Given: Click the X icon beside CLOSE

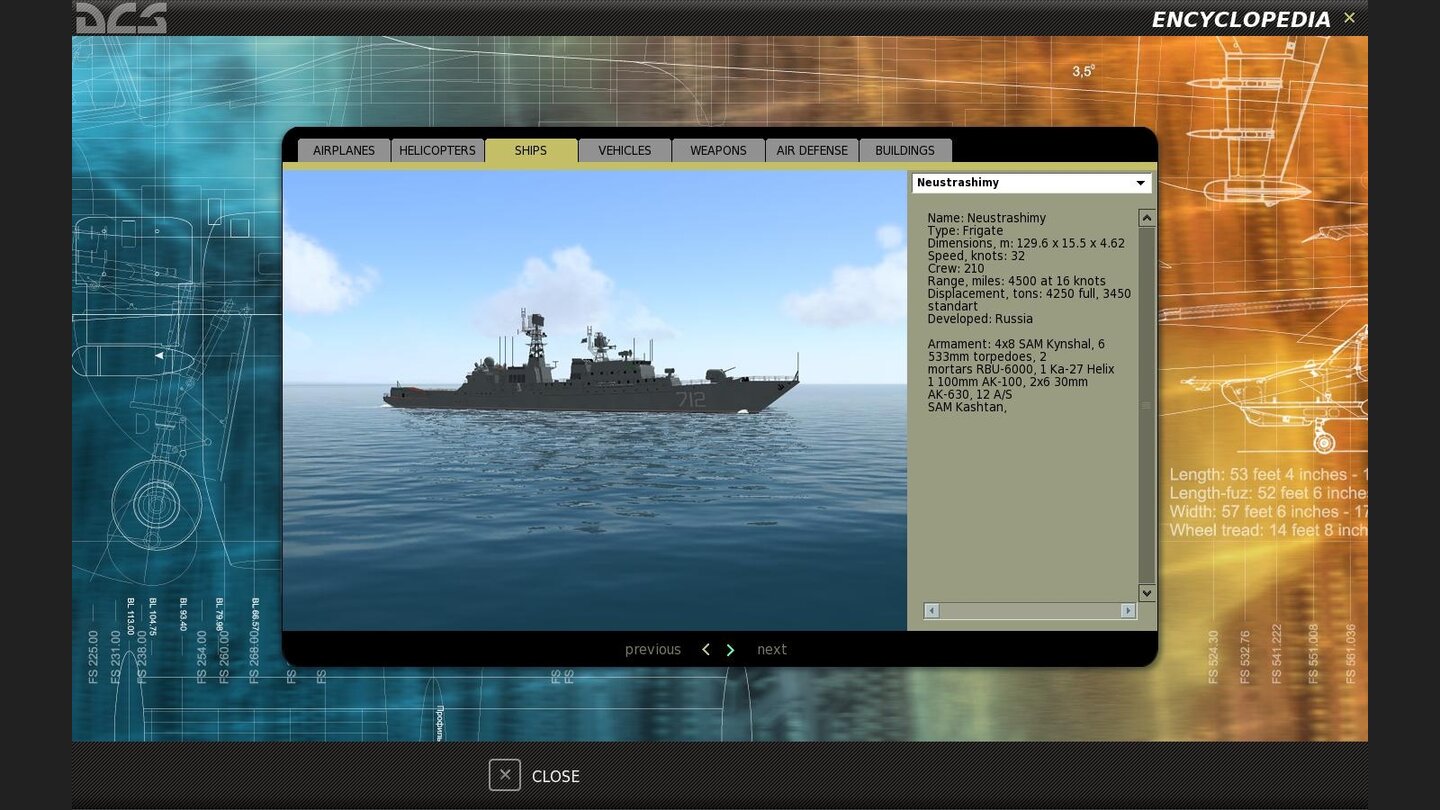Looking at the screenshot, I should 505,775.
